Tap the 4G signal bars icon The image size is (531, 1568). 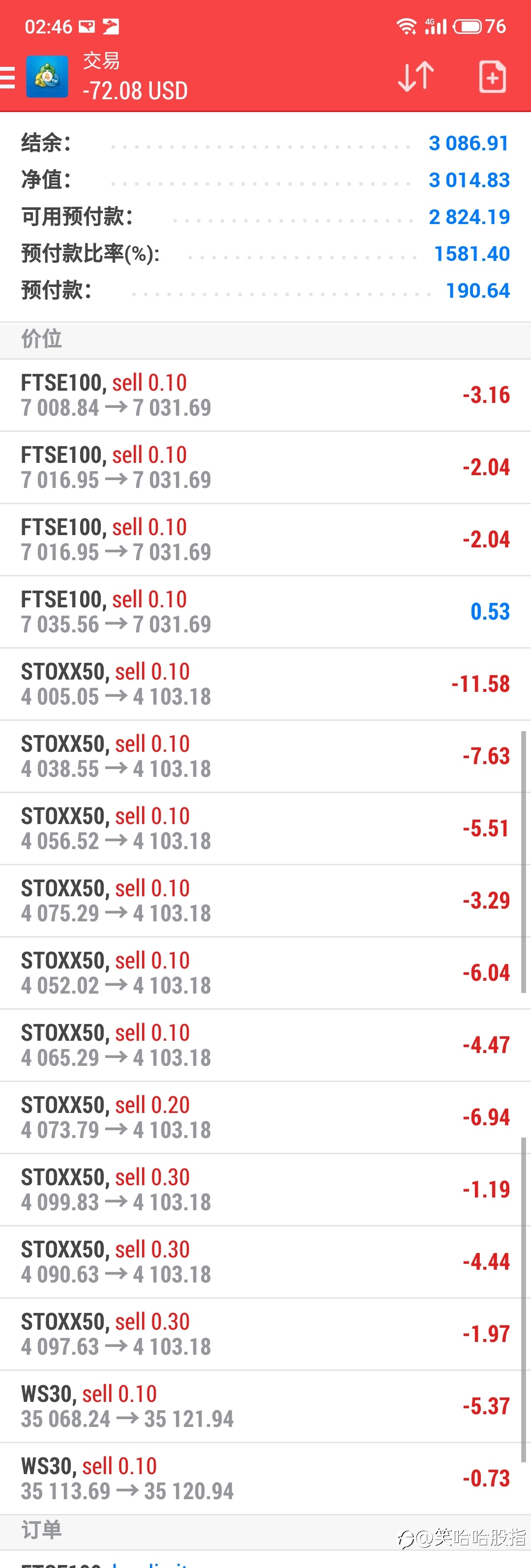(436, 26)
